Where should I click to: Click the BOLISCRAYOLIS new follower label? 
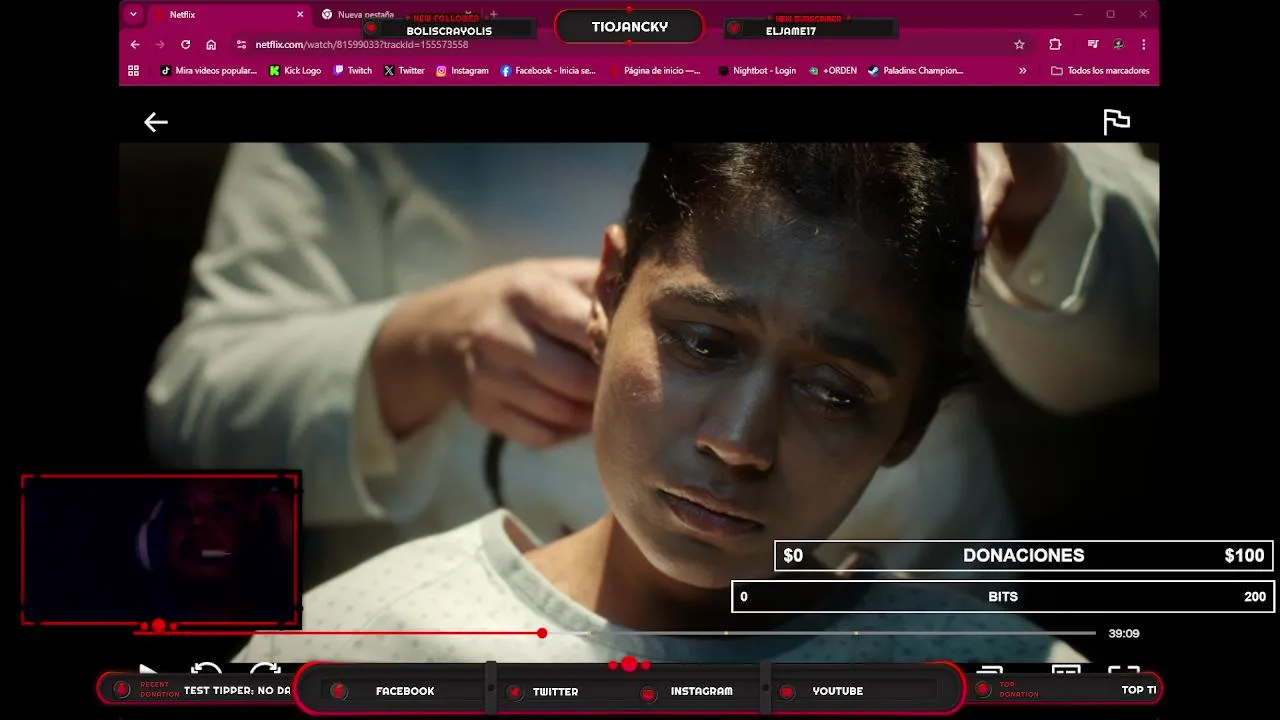coord(449,31)
